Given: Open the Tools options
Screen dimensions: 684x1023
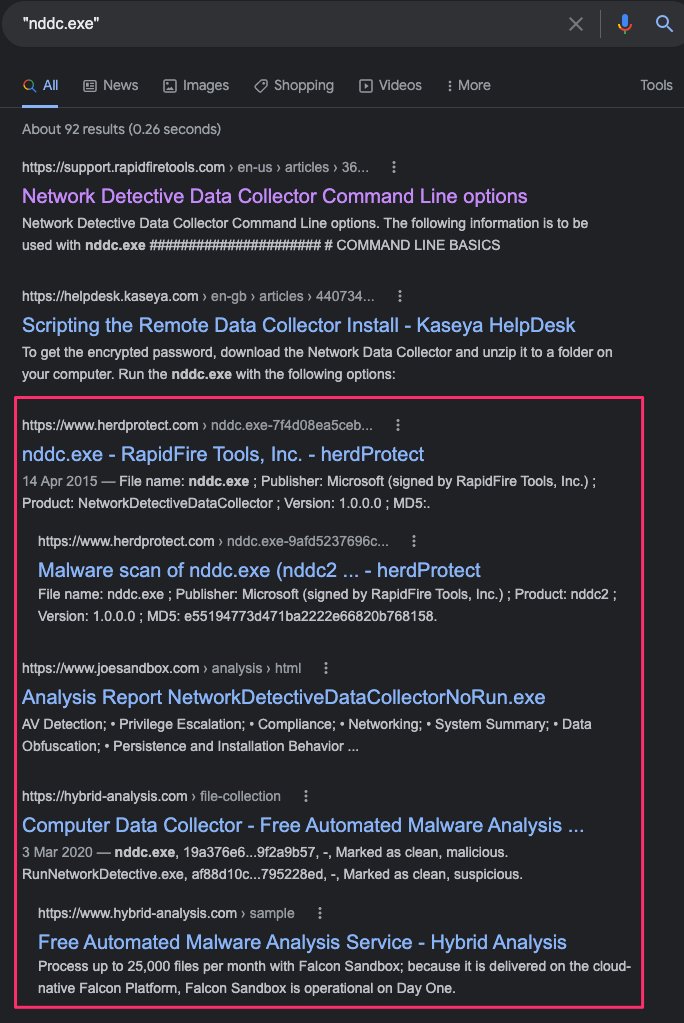Looking at the screenshot, I should (x=656, y=85).
